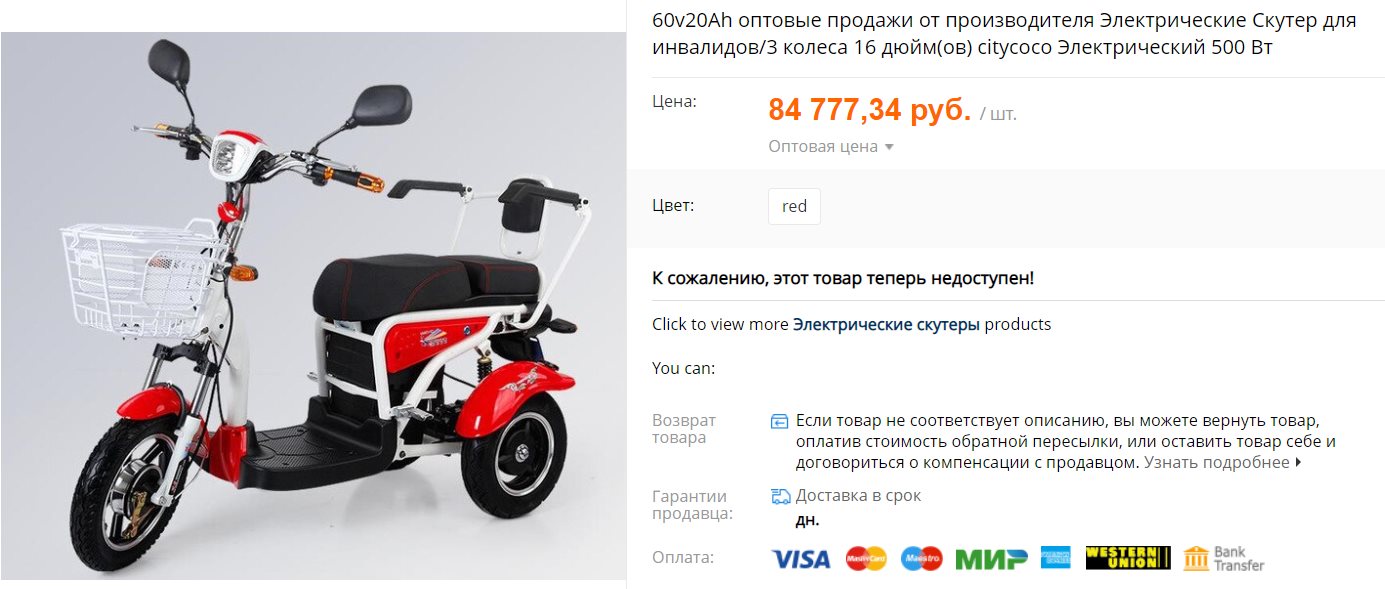Click the product title text

tap(1004, 35)
